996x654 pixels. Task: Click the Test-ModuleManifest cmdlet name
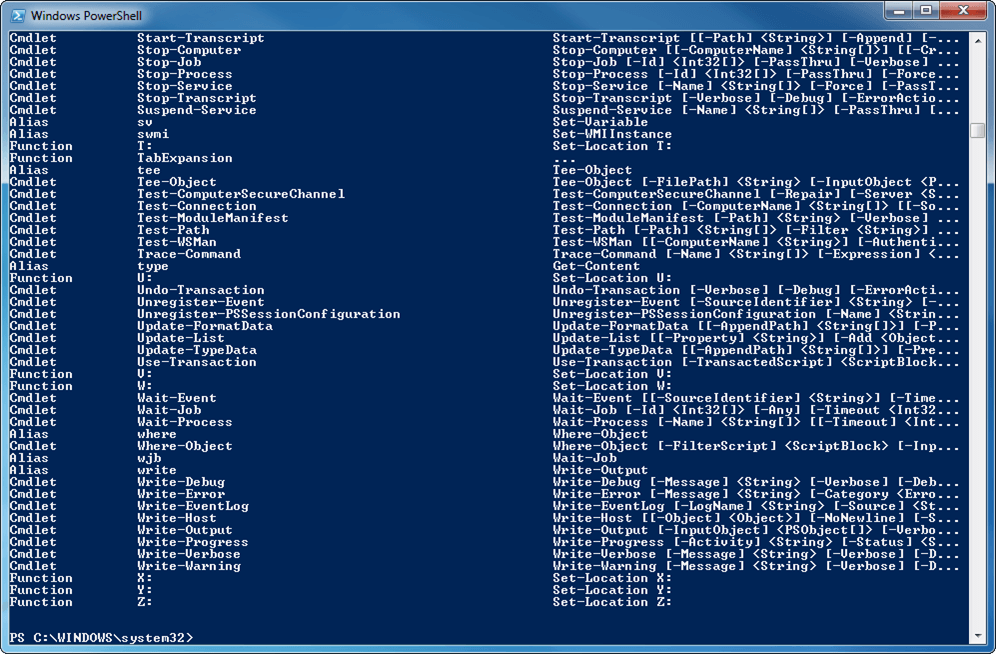[x=212, y=218]
